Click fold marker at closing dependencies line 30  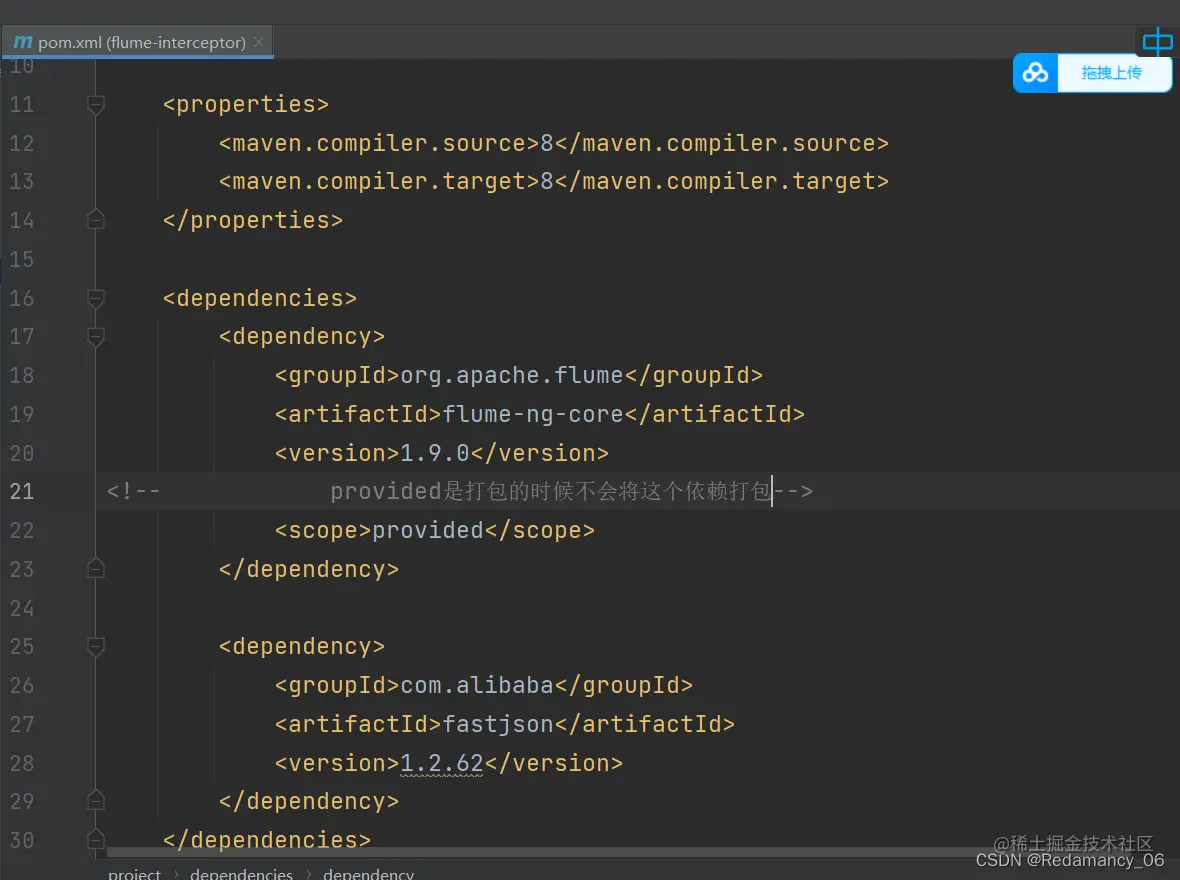(x=96, y=839)
